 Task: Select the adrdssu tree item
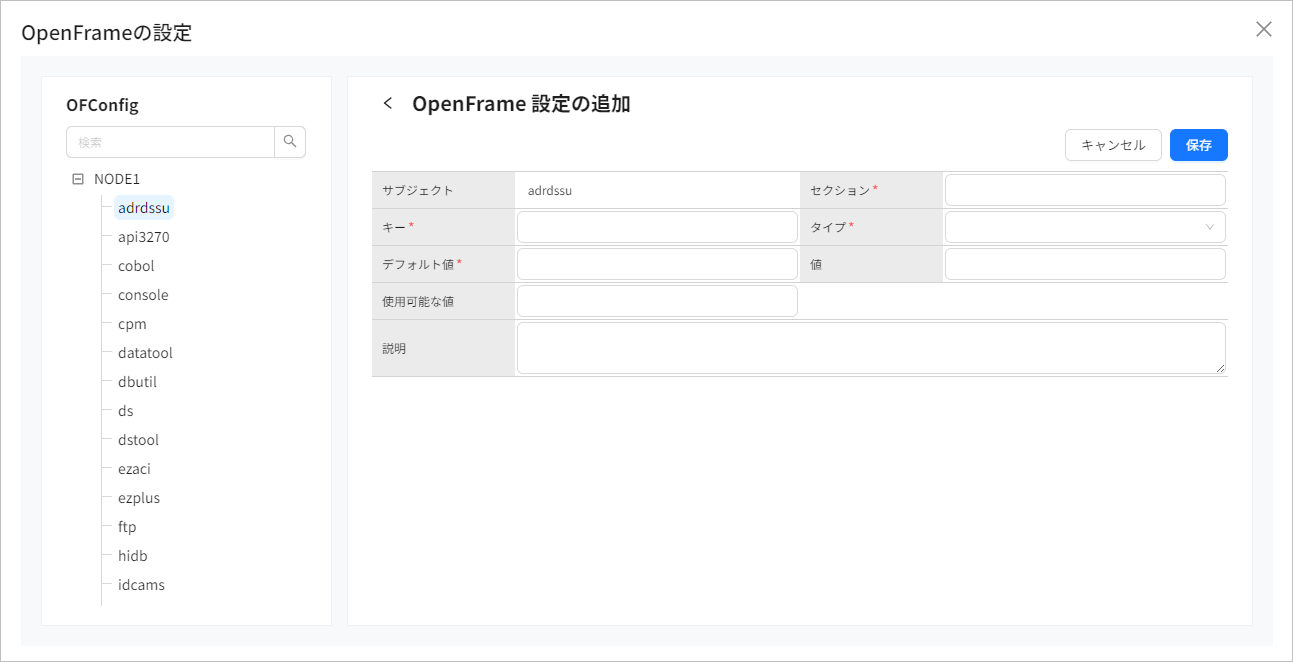tap(143, 207)
